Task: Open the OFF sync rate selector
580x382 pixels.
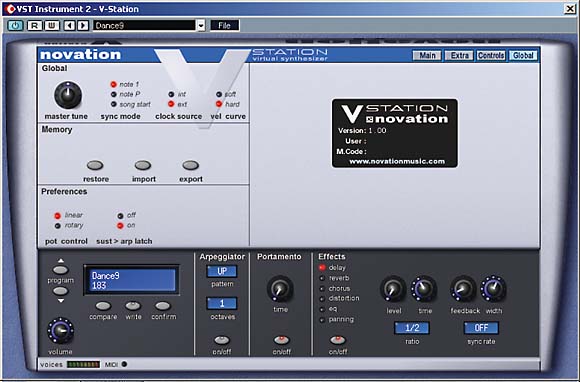Action: pos(481,328)
